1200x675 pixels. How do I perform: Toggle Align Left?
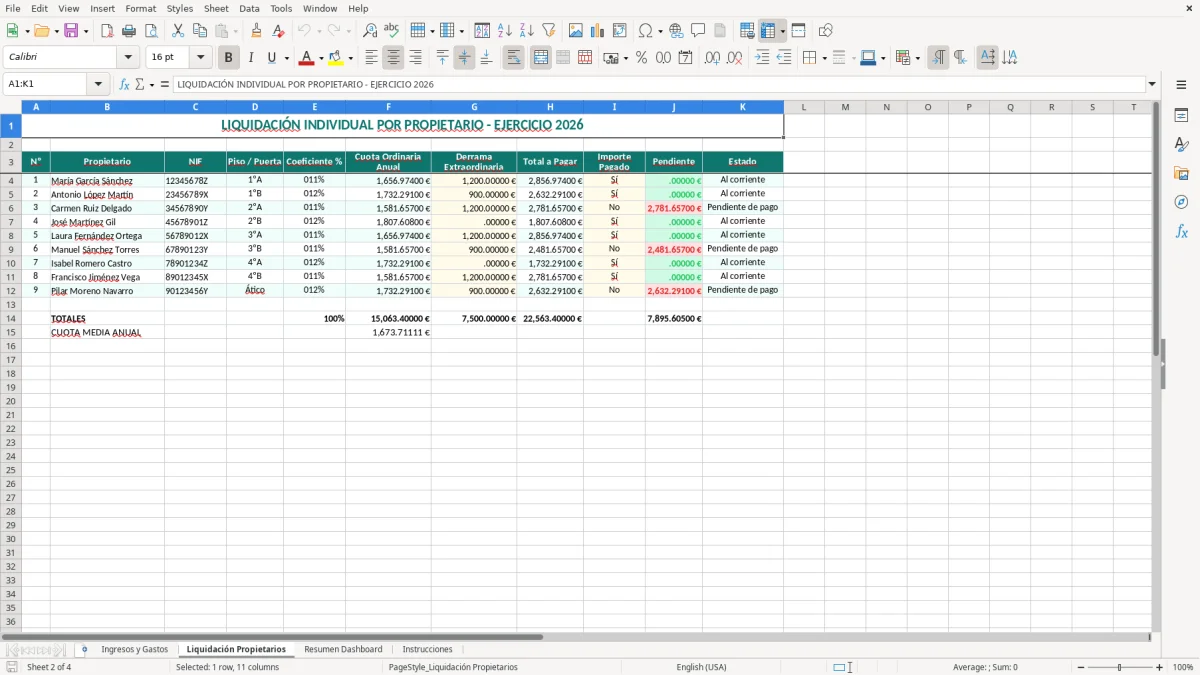tap(371, 58)
